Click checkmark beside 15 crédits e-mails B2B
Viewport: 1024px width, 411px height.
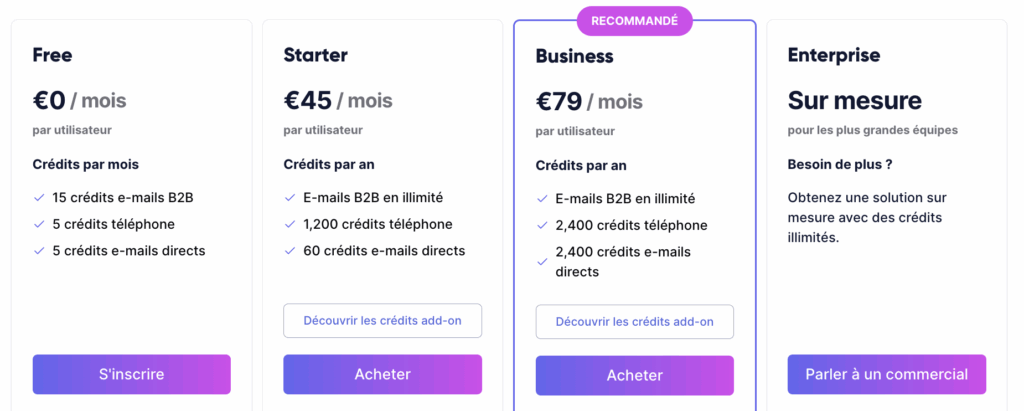(39, 198)
